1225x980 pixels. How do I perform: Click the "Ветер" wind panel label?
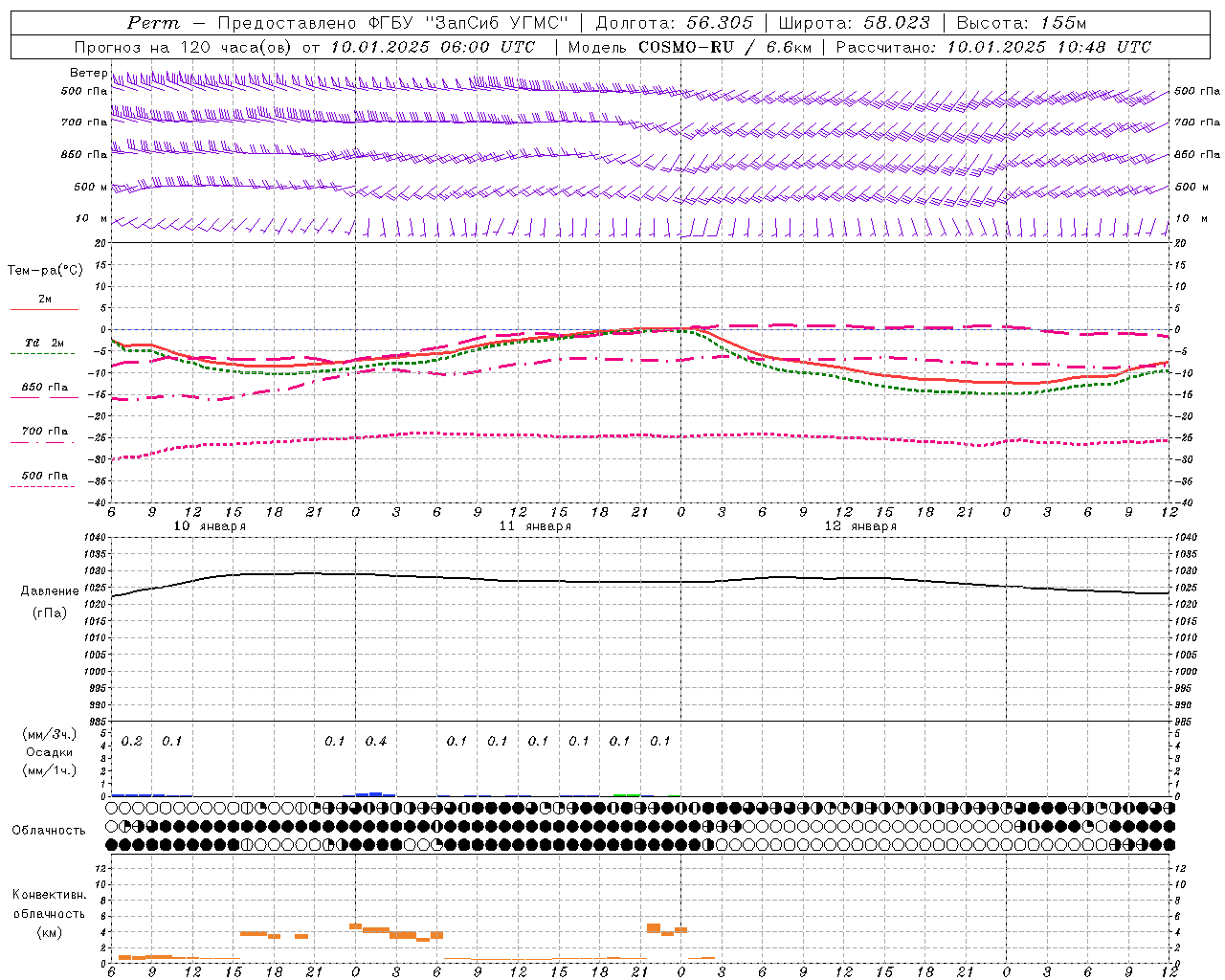tap(88, 73)
